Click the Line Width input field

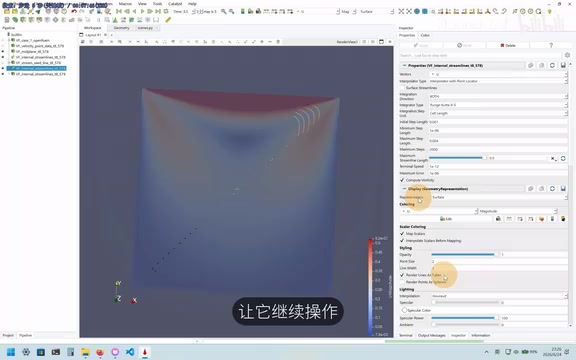499,268
